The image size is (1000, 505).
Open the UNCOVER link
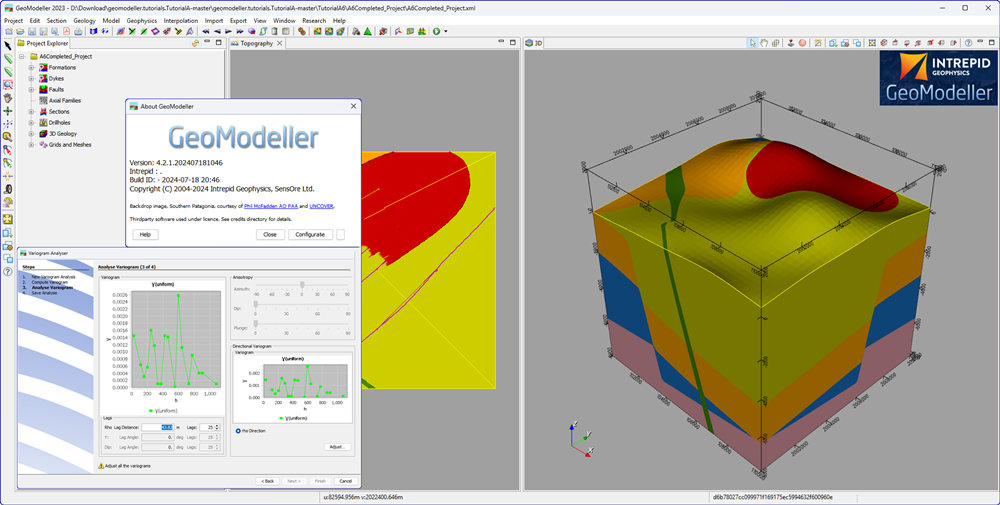coord(321,206)
